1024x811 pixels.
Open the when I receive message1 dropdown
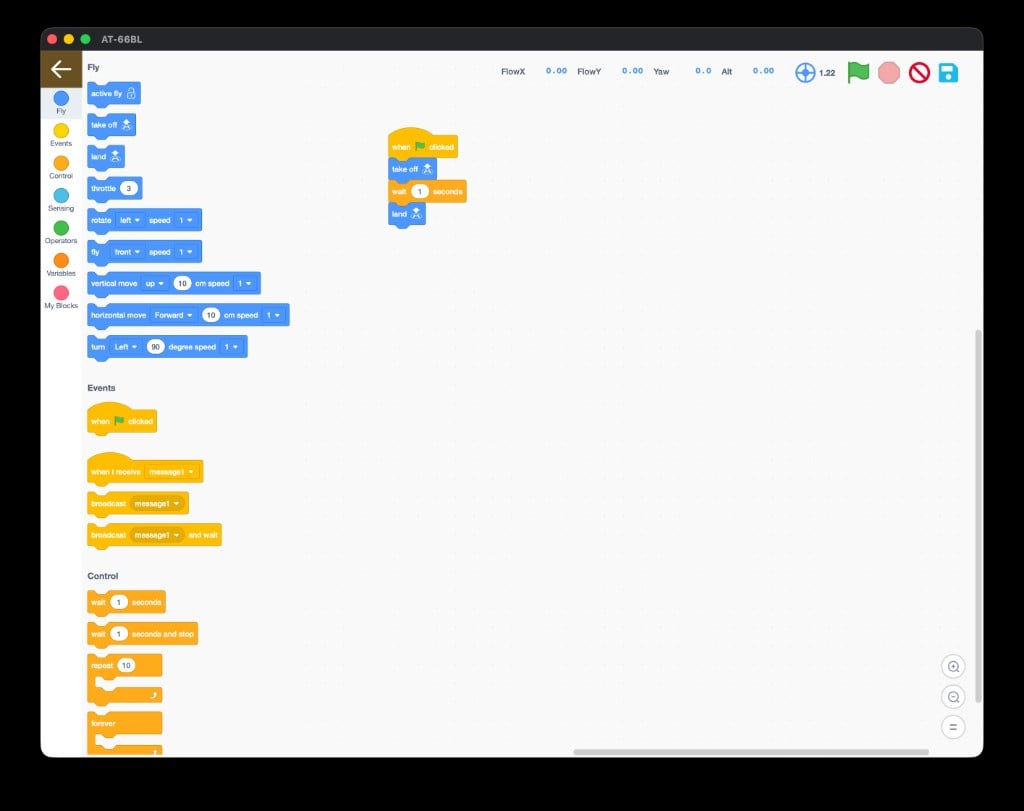171,471
